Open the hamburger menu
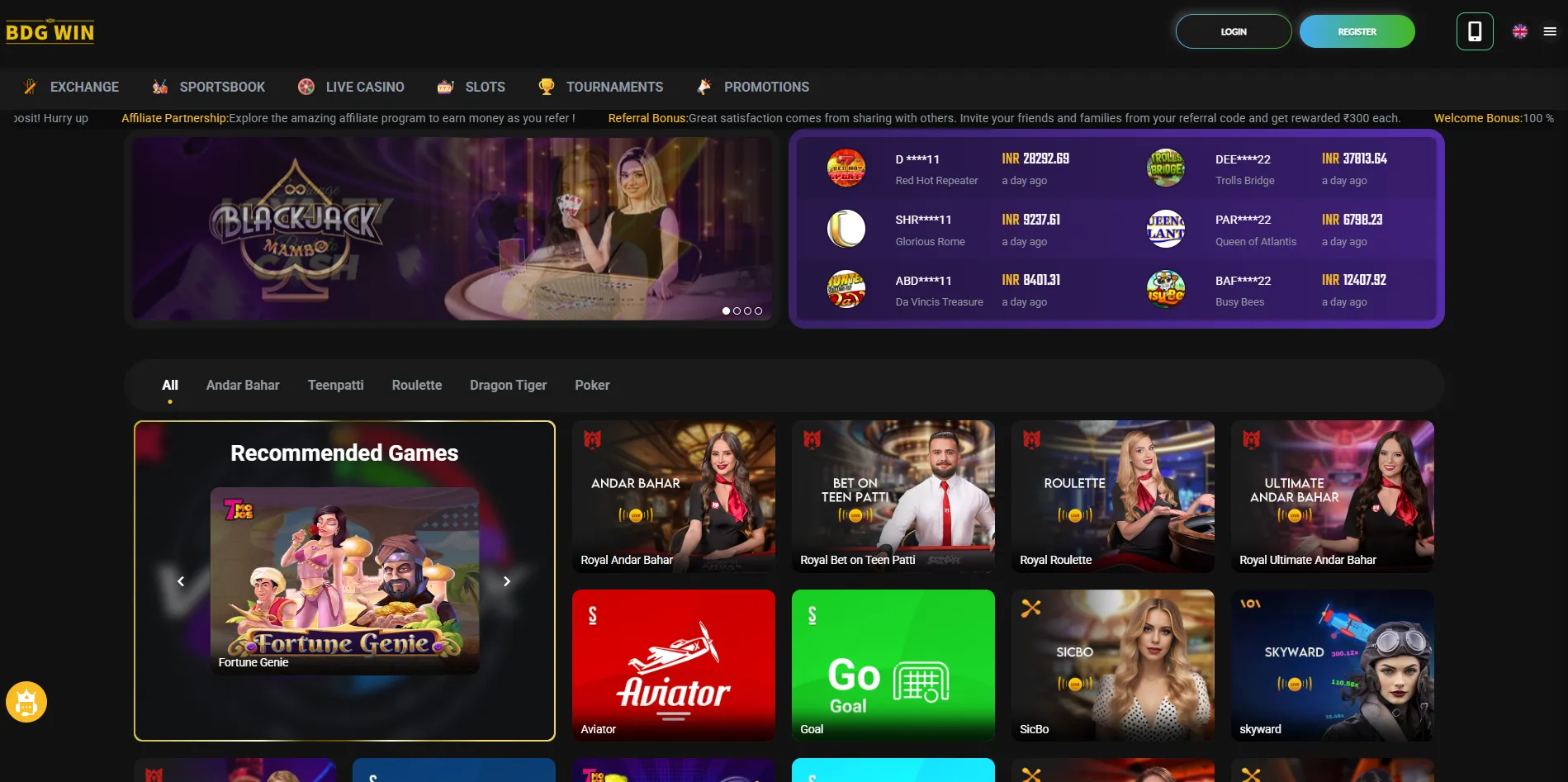This screenshot has height=782, width=1568. pos(1550,31)
